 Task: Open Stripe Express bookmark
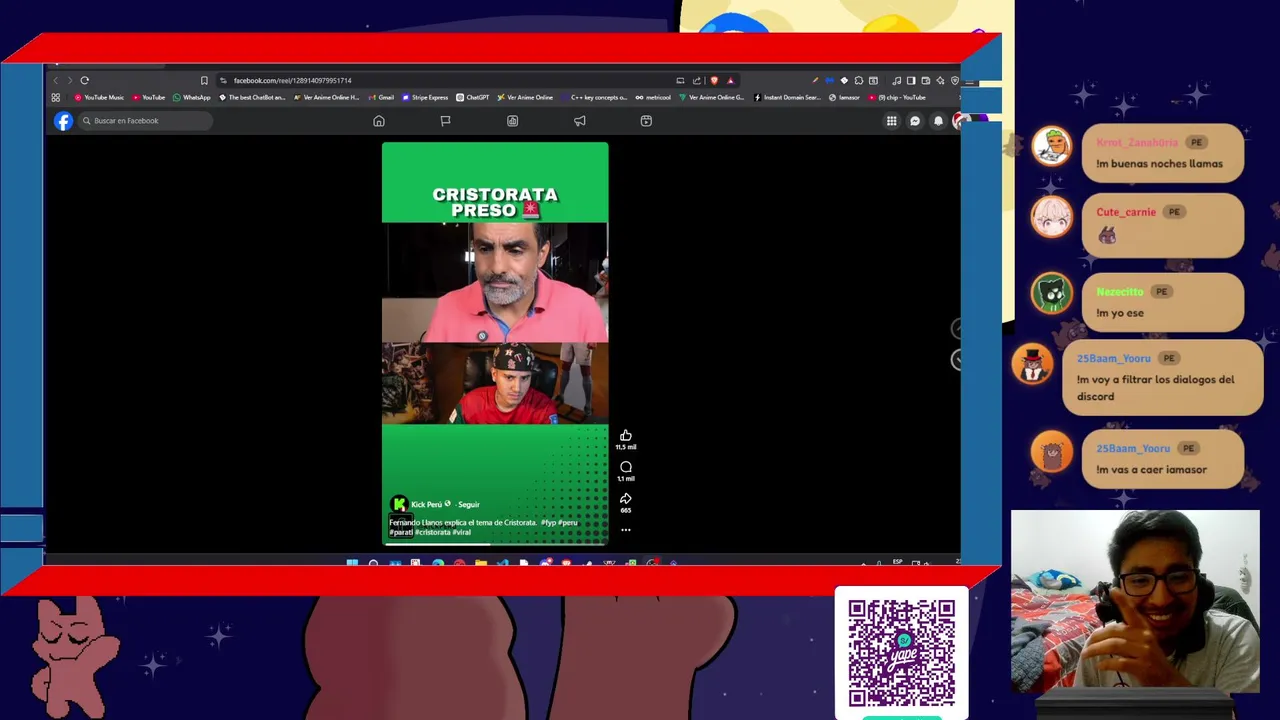[x=425, y=97]
